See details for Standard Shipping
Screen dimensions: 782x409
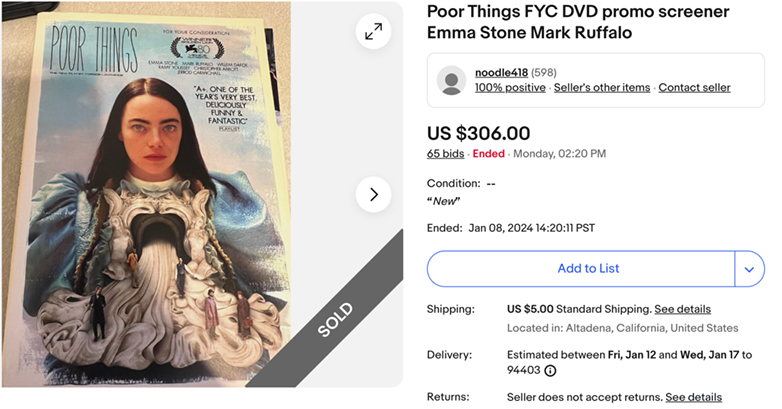(682, 309)
